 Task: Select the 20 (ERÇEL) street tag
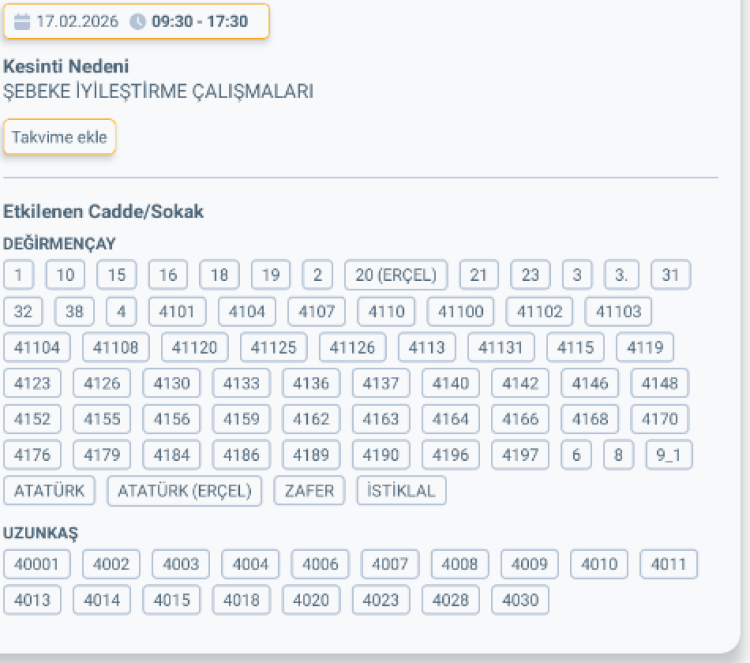396,275
